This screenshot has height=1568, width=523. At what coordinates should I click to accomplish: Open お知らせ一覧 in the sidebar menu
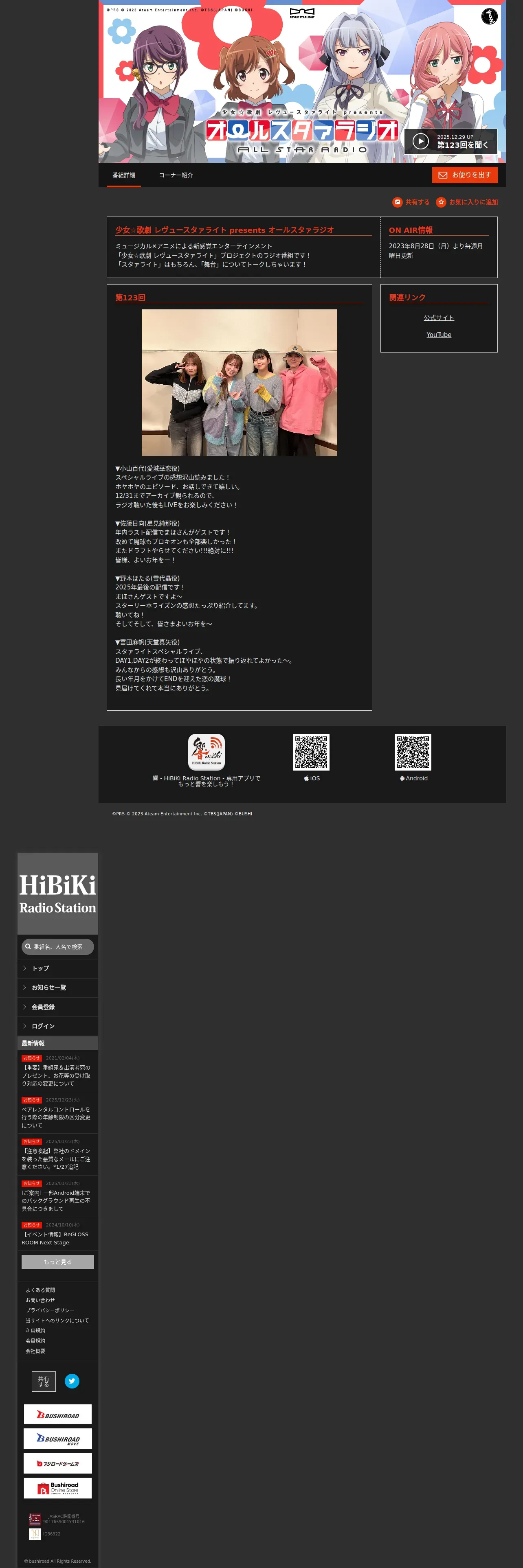[58, 987]
